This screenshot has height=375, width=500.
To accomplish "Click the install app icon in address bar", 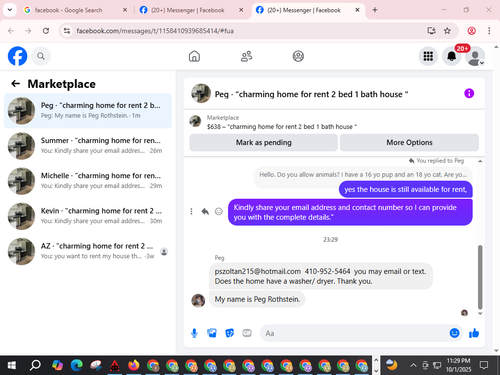I will 431,31.
